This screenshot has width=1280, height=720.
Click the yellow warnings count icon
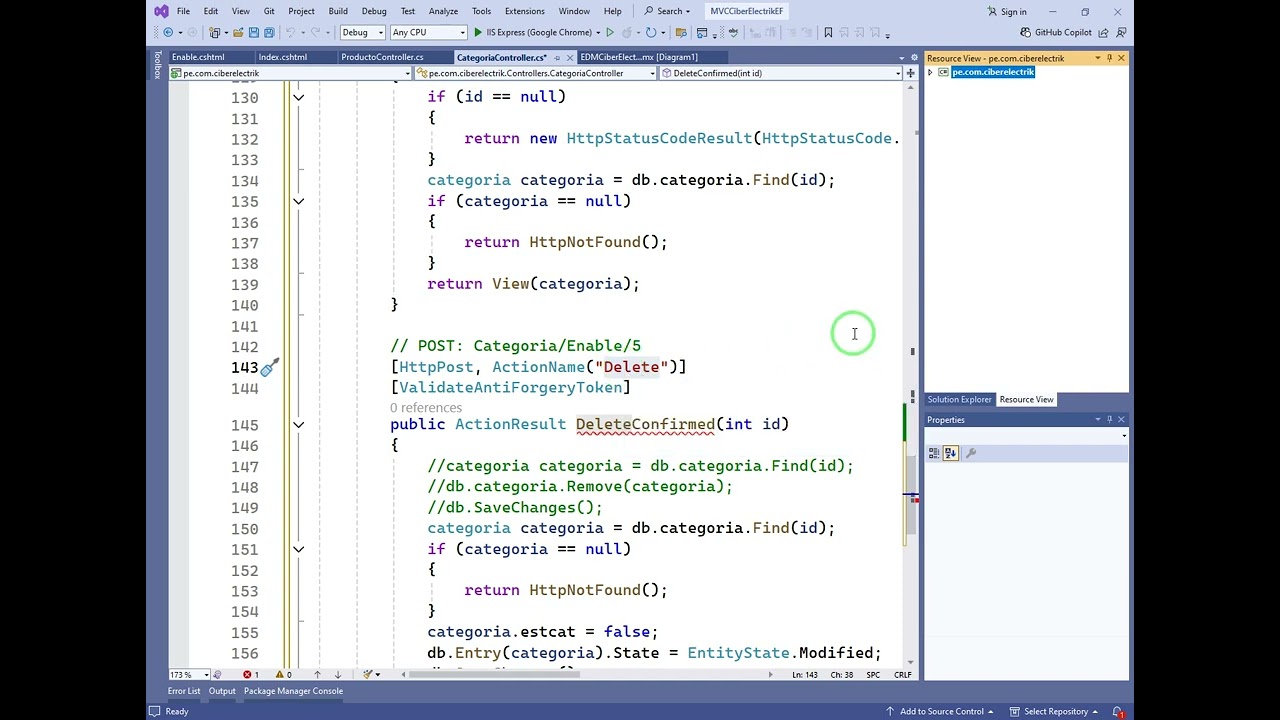280,675
